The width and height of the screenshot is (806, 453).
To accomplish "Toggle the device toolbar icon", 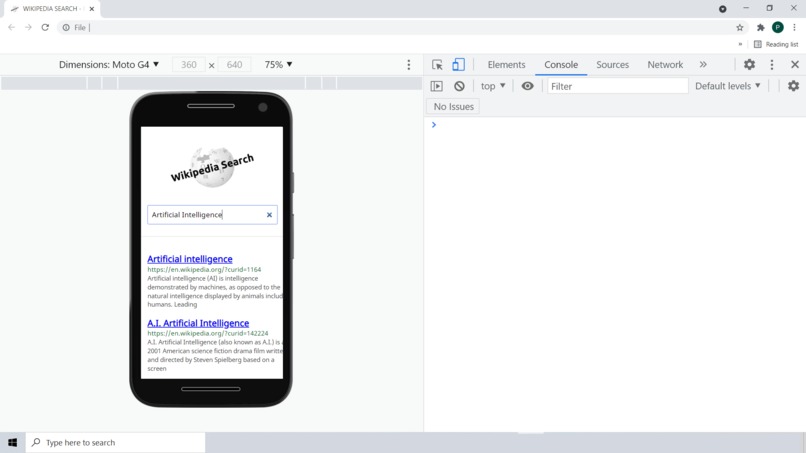I will (x=458, y=65).
